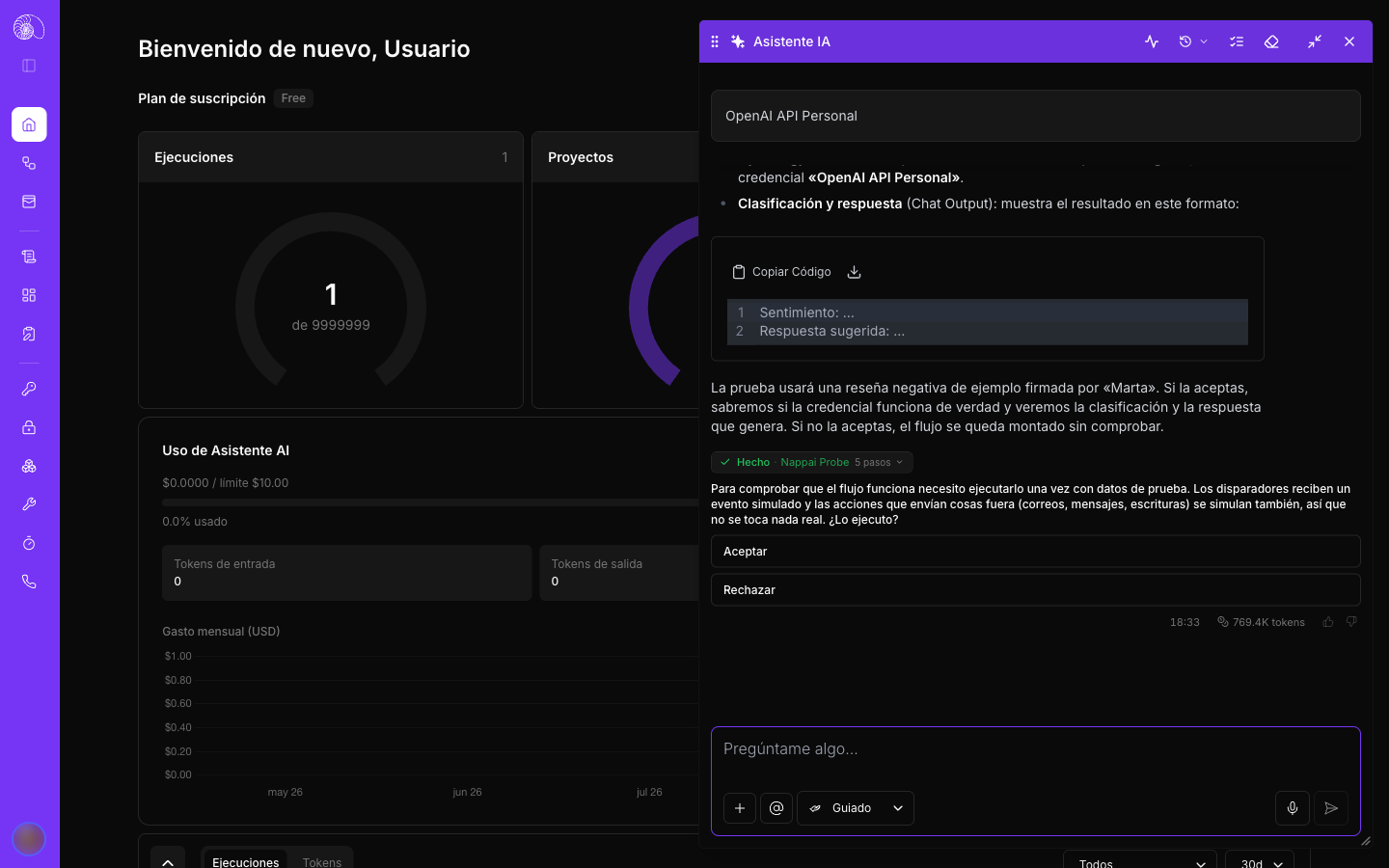This screenshot has width=1389, height=868.
Task: Open the workflows icon below Home
Action: click(29, 163)
